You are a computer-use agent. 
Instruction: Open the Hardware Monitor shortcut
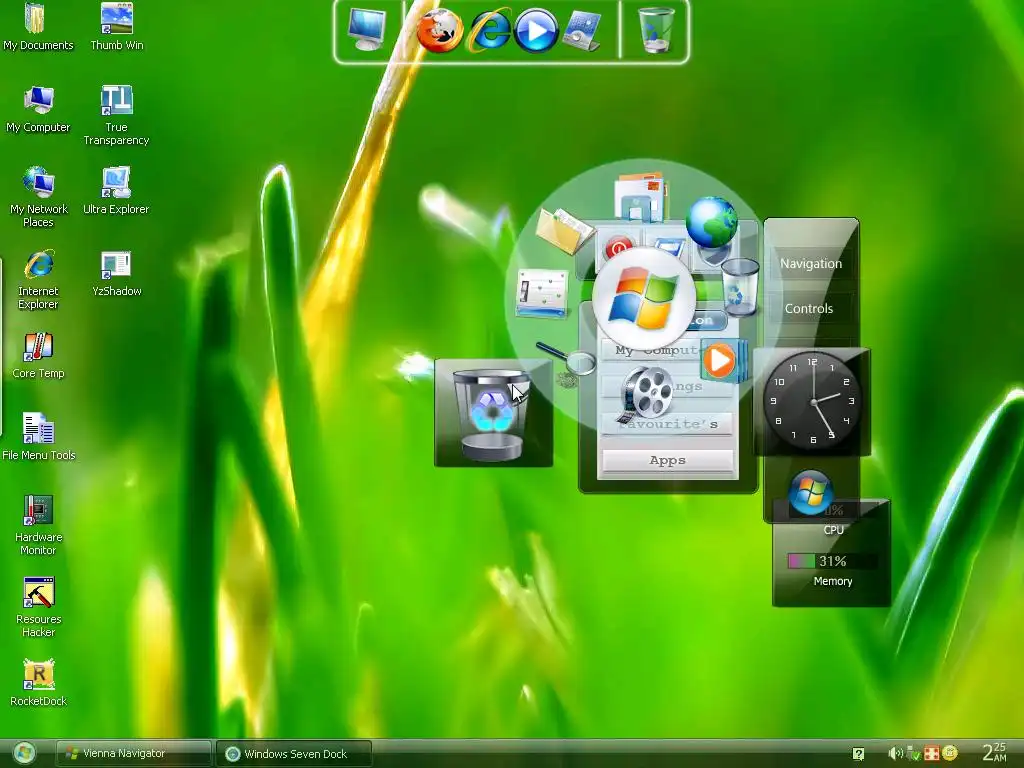click(x=39, y=525)
